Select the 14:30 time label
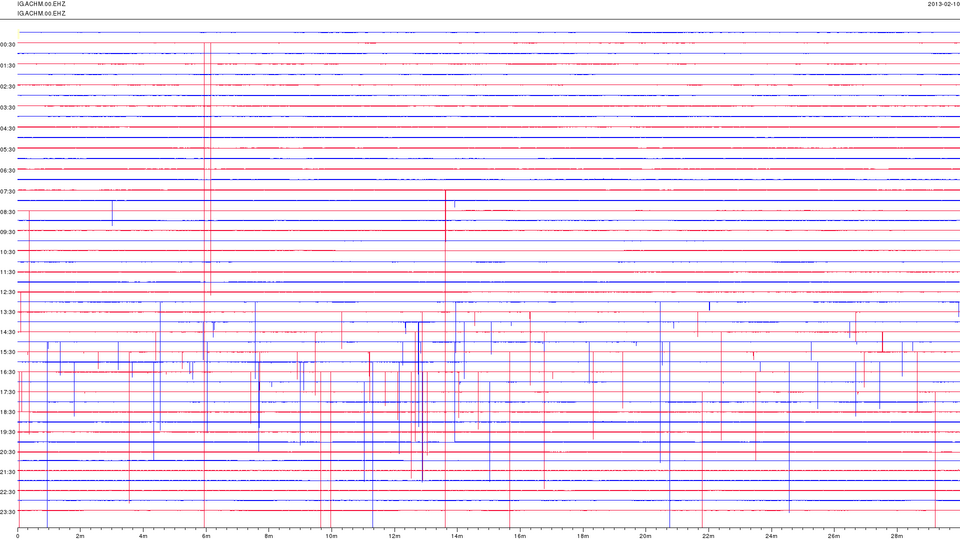960x540 pixels. coord(8,332)
